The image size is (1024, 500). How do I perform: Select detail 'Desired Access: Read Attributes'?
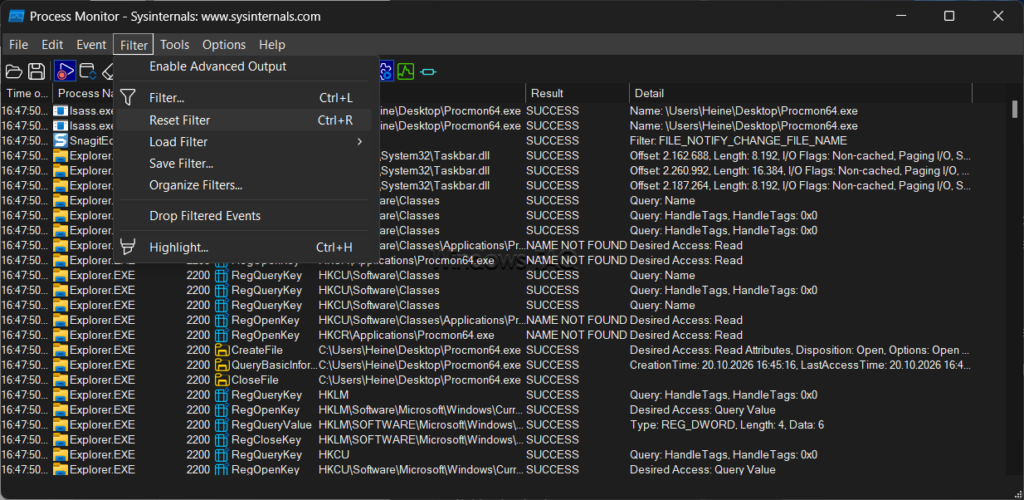pos(799,350)
